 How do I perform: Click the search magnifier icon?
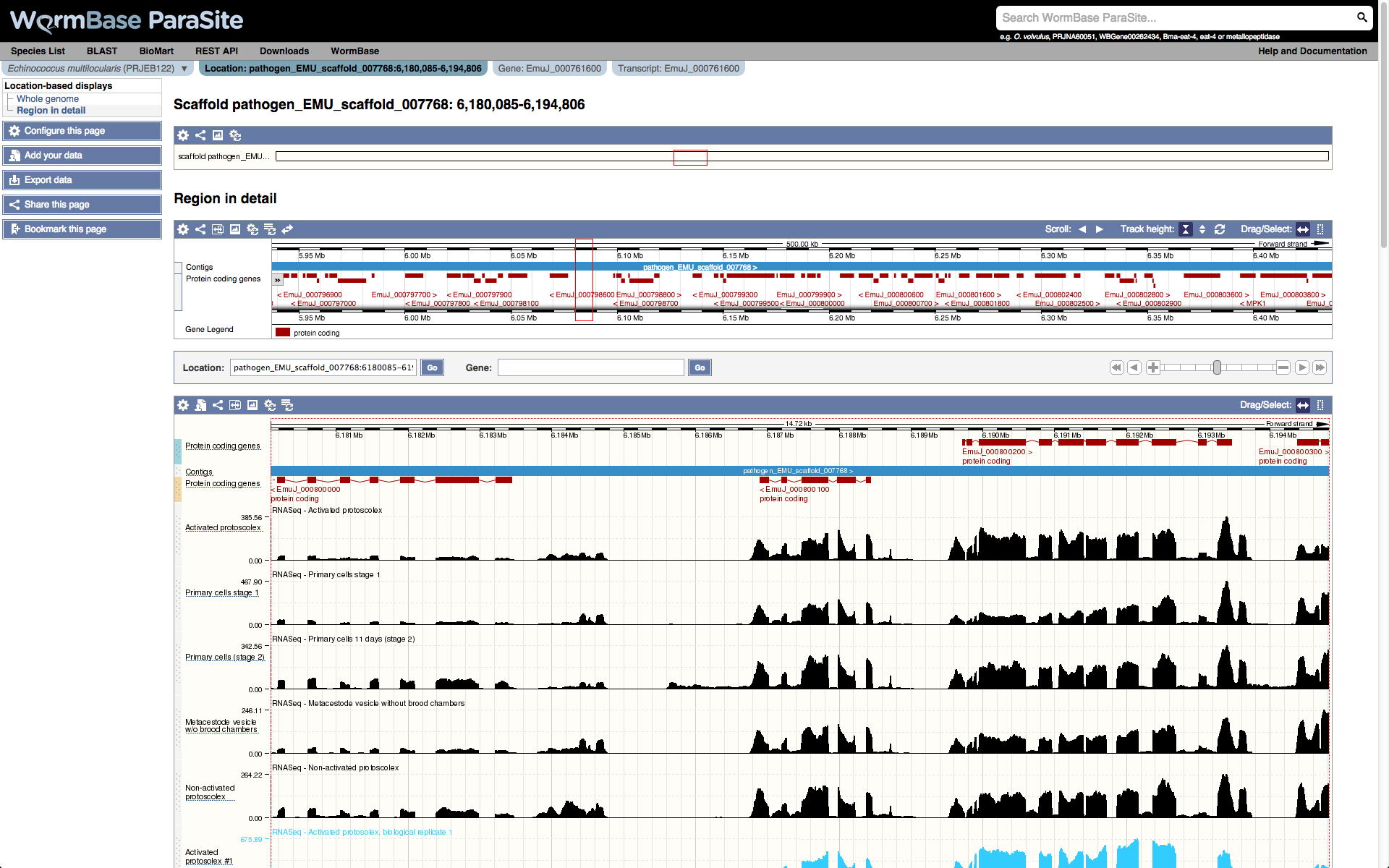(x=1362, y=17)
